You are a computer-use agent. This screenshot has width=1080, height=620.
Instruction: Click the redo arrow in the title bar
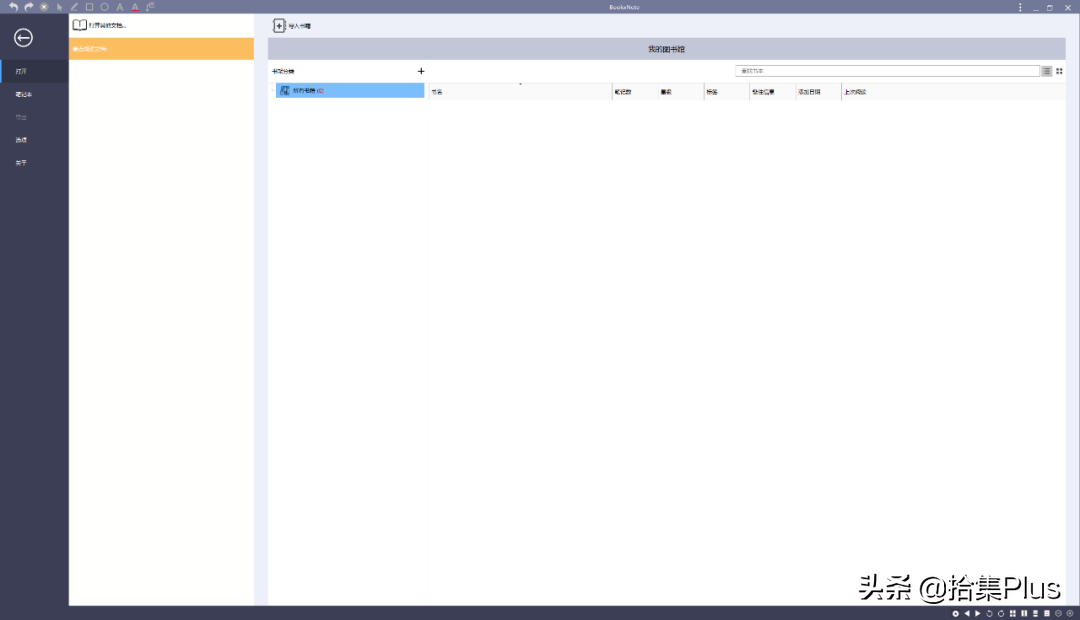pos(29,7)
